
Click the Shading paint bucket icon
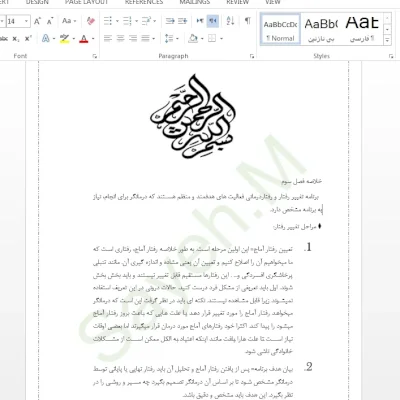tap(193, 38)
